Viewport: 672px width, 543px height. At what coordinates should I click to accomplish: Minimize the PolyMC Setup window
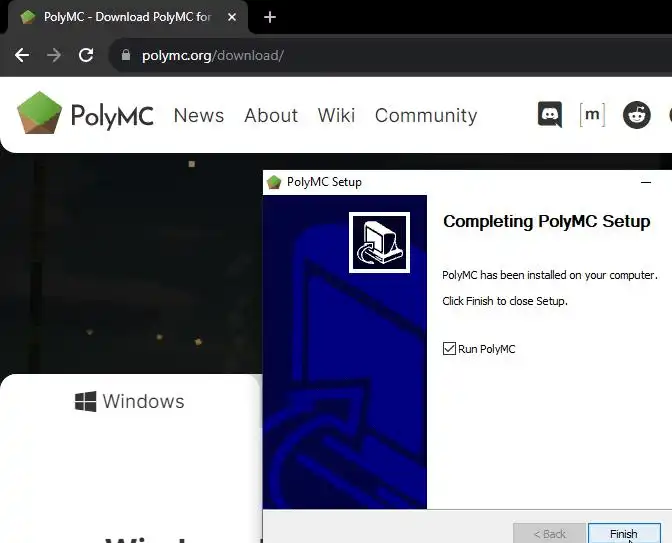tap(646, 182)
